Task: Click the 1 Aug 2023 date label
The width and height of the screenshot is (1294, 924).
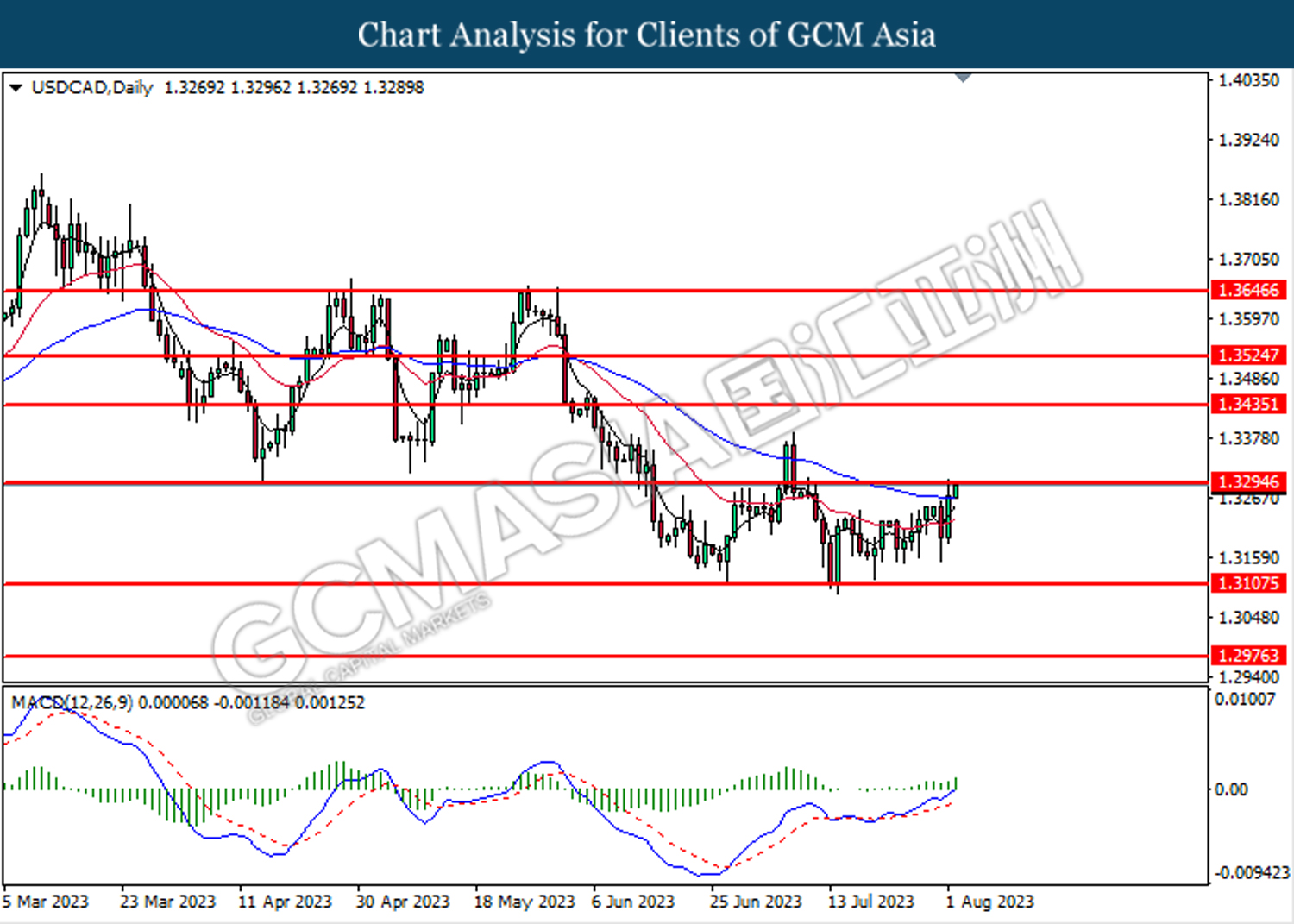Action: coord(989,902)
